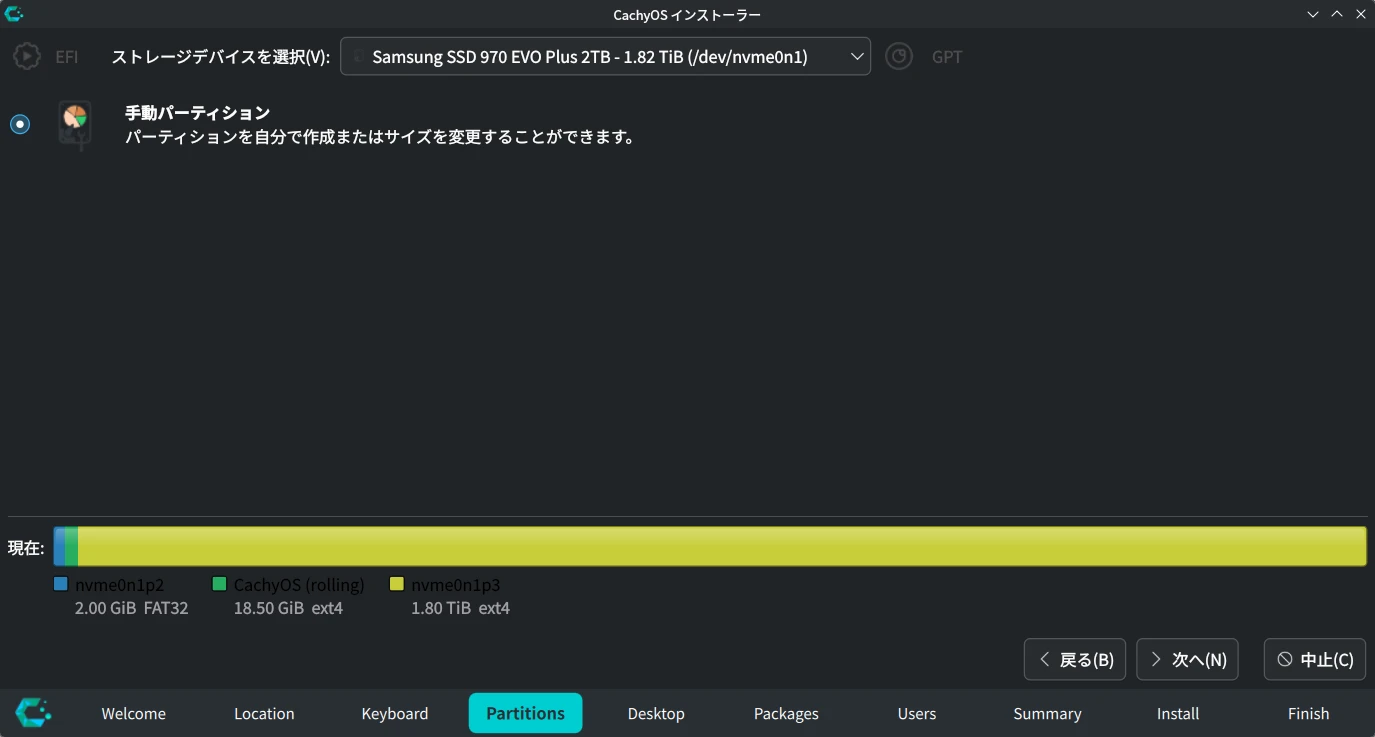Image resolution: width=1375 pixels, height=737 pixels.
Task: Go to the Welcome step
Action: point(134,713)
